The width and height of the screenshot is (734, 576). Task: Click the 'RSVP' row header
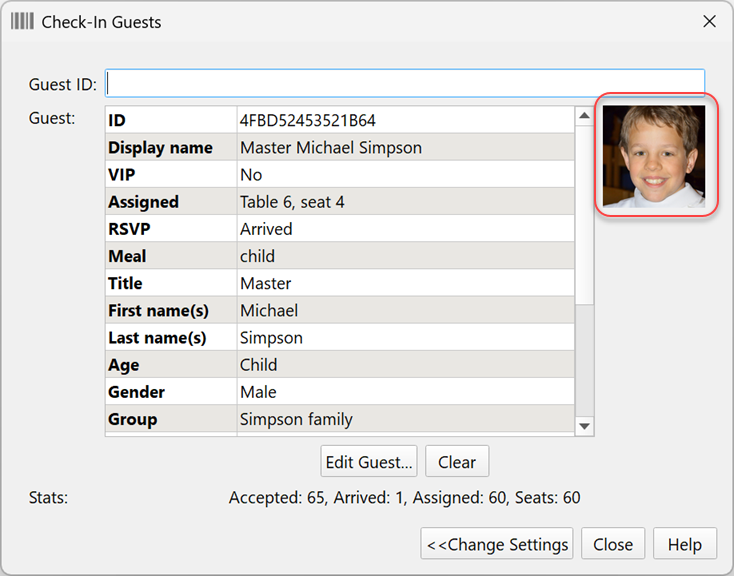pos(171,229)
